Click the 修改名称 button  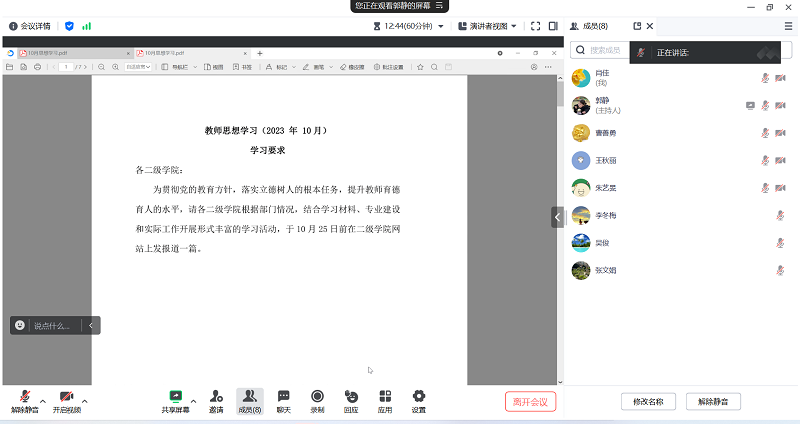click(649, 401)
